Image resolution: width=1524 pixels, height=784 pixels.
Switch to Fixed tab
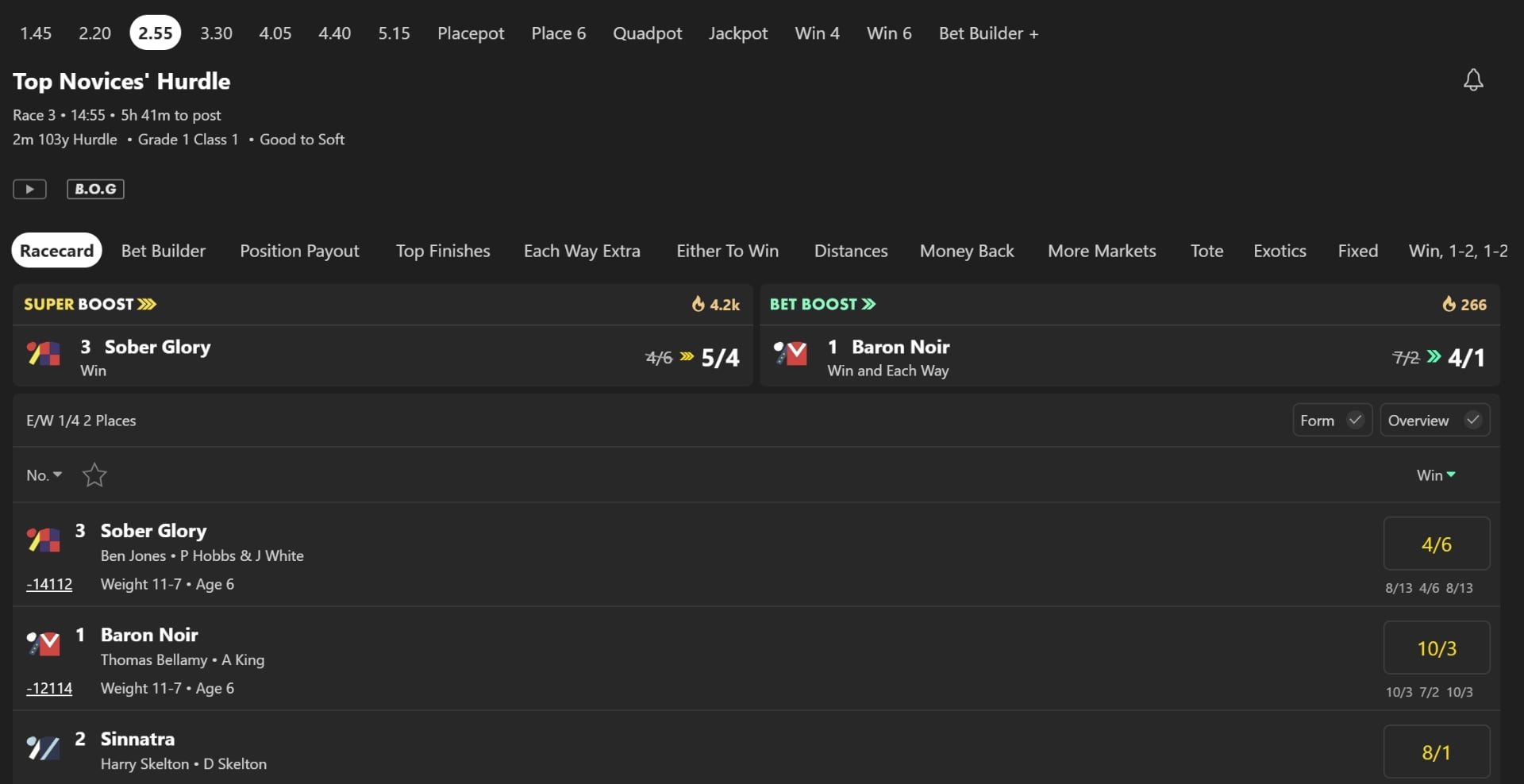[x=1357, y=251]
